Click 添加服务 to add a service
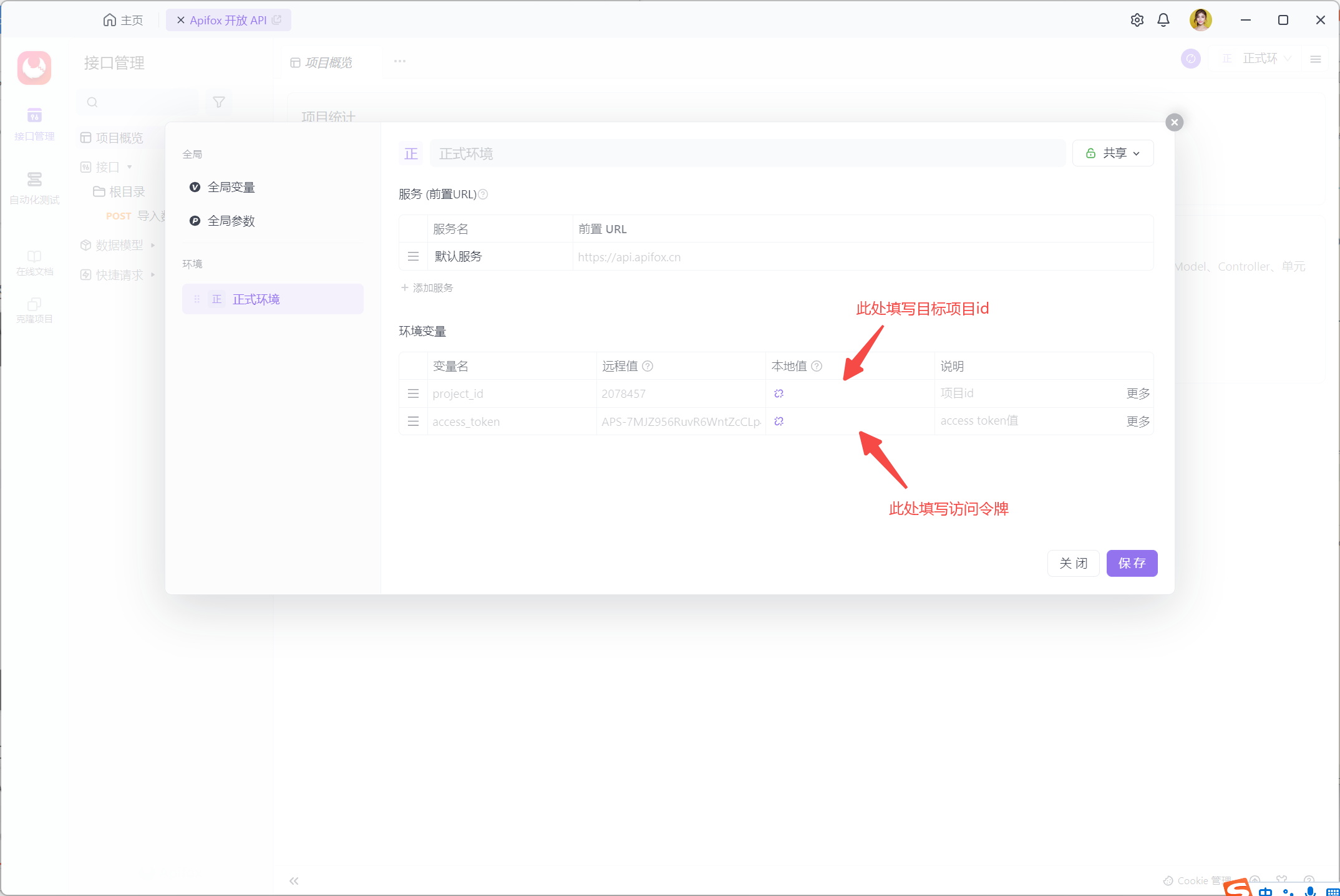 click(x=428, y=287)
